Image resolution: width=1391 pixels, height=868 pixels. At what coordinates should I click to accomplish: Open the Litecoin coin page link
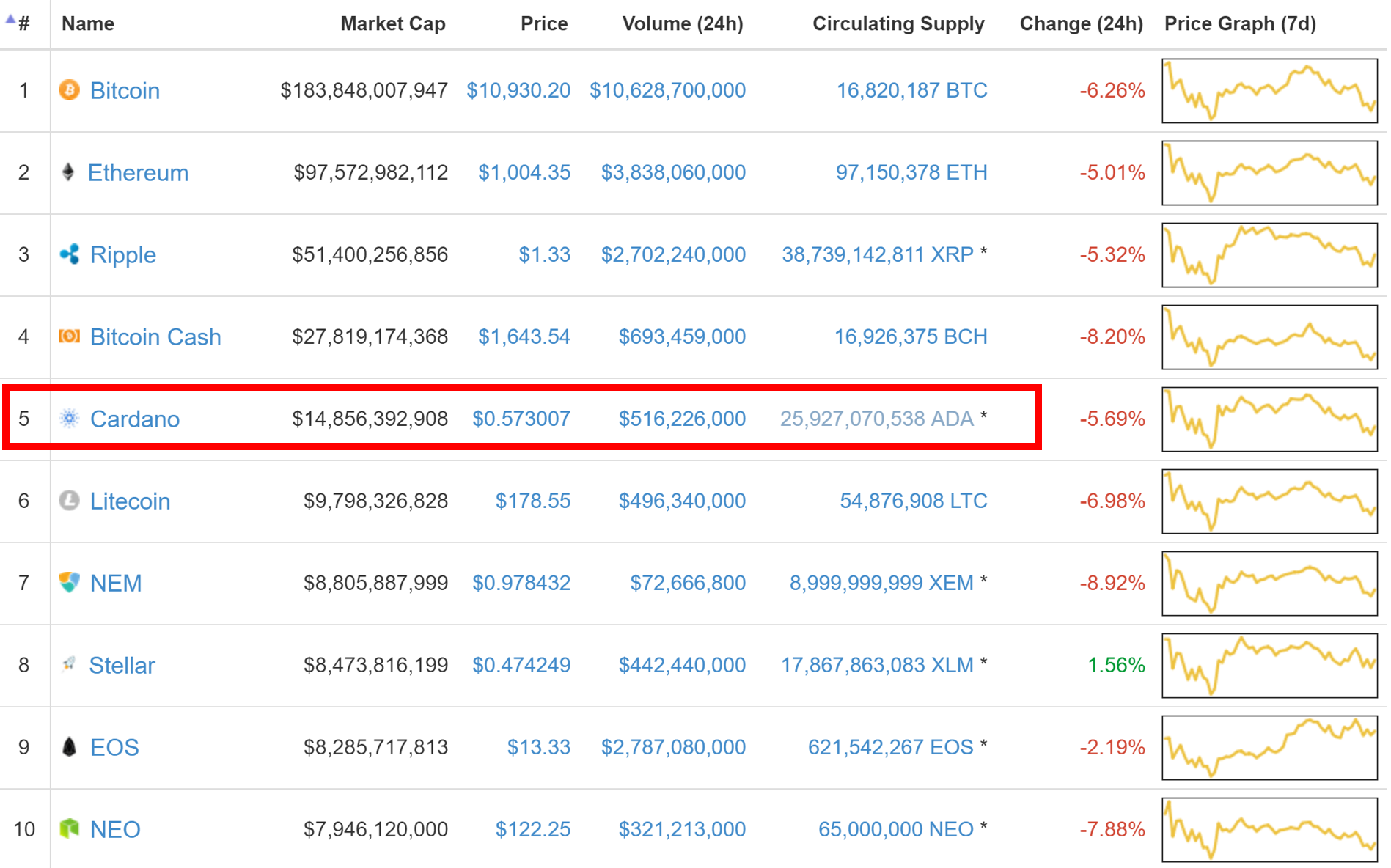(130, 501)
